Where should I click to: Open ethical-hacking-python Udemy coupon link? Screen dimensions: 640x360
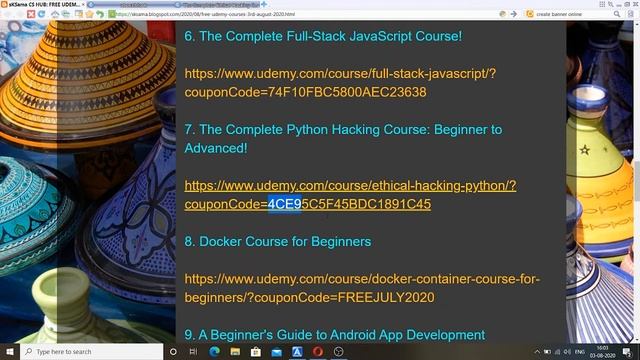350,195
